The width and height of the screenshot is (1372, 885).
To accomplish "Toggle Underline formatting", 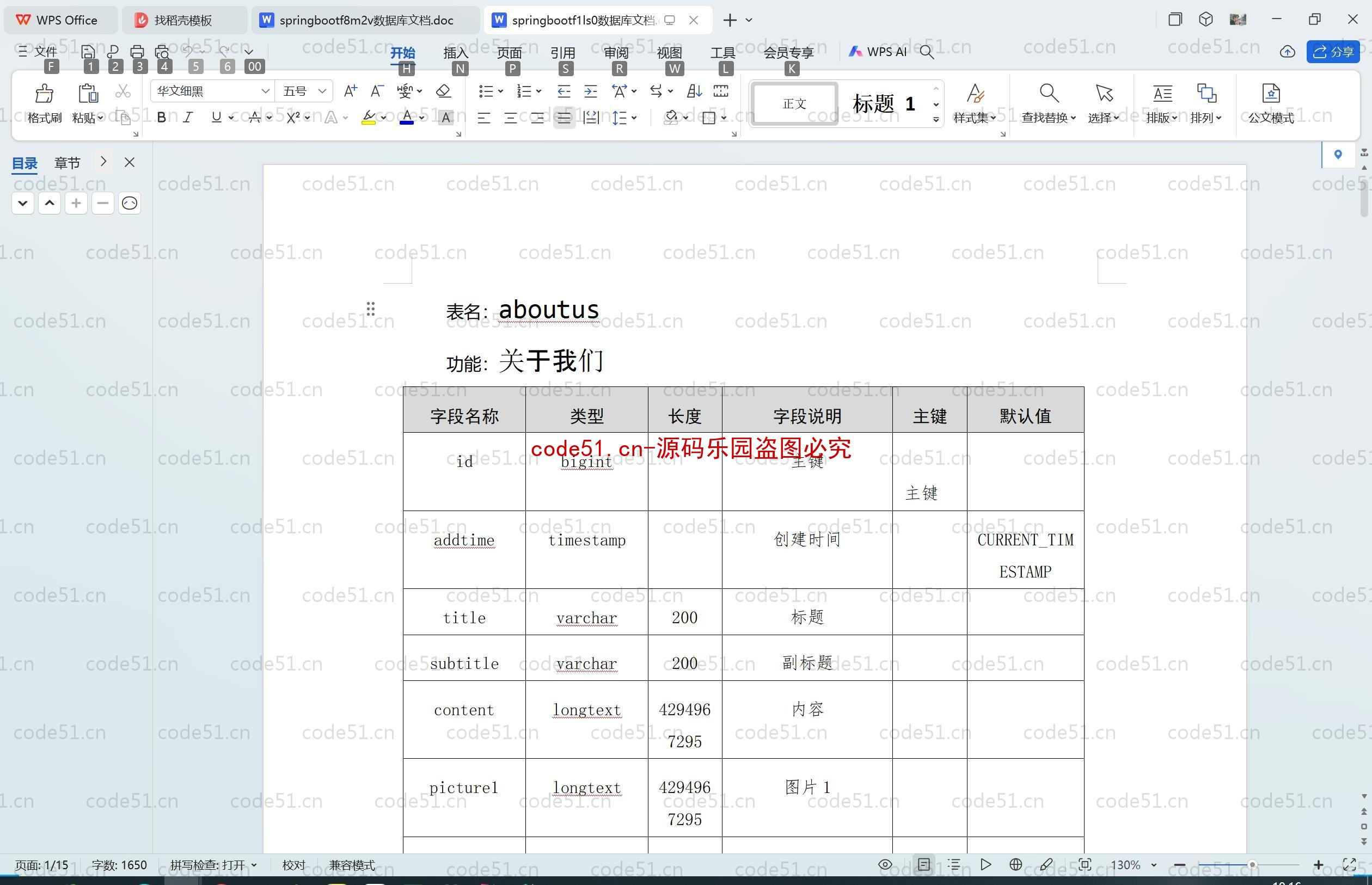I will pyautogui.click(x=216, y=117).
